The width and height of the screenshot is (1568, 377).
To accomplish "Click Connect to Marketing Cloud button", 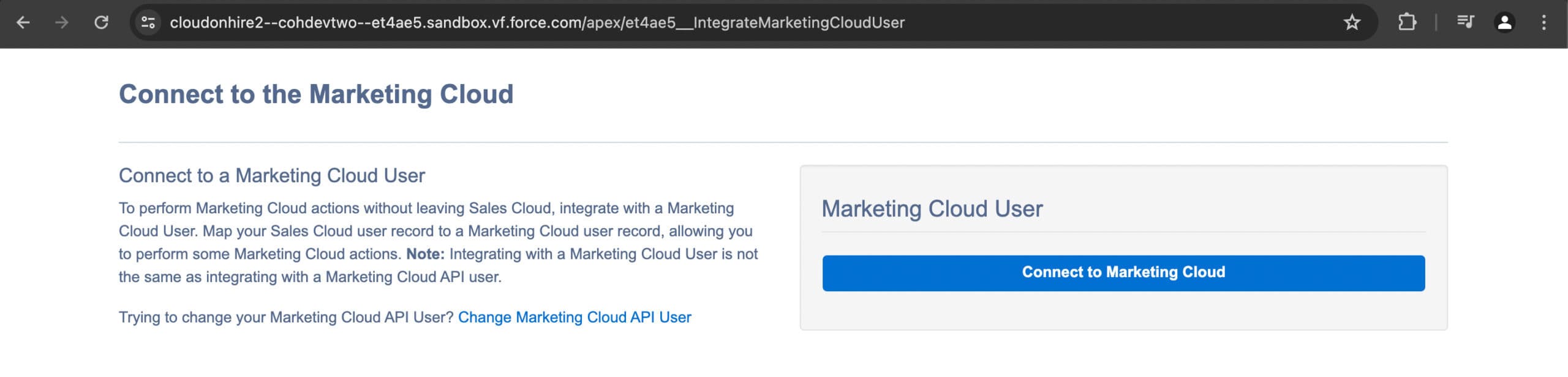I will tap(1123, 273).
